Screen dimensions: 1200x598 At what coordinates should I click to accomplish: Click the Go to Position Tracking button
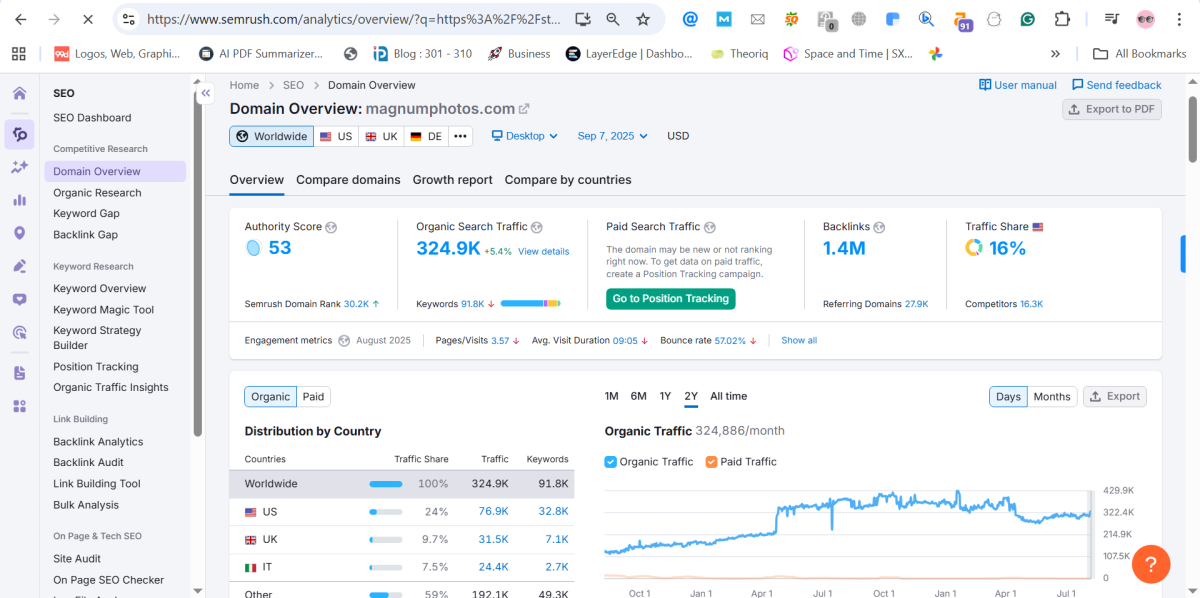tap(670, 299)
